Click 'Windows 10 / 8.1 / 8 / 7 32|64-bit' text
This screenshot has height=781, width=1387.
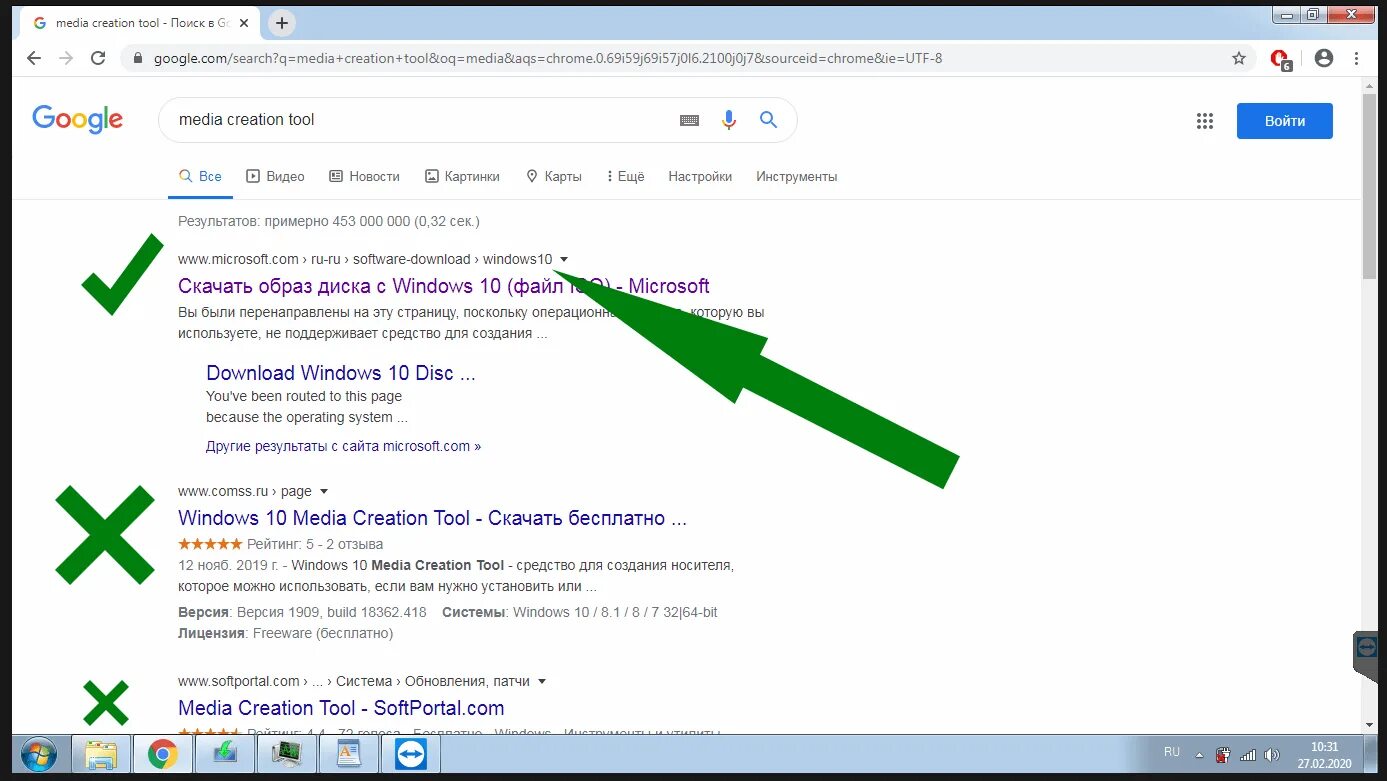(615, 612)
